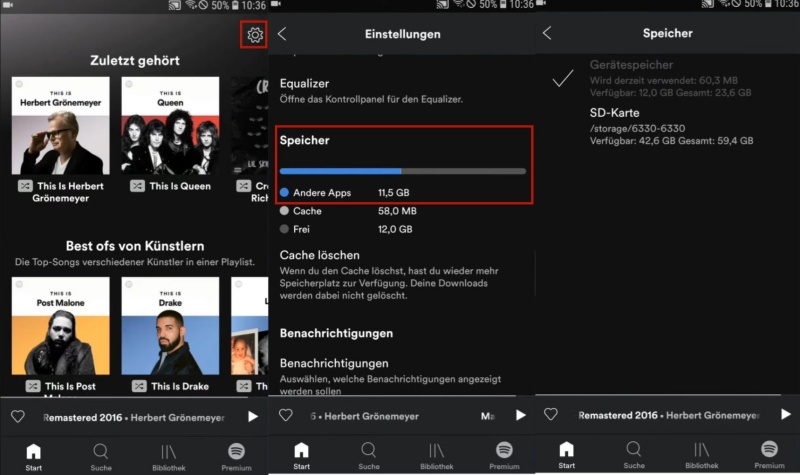Open the Post Malone playlist cover
The image size is (800, 475).
pyautogui.click(x=61, y=326)
